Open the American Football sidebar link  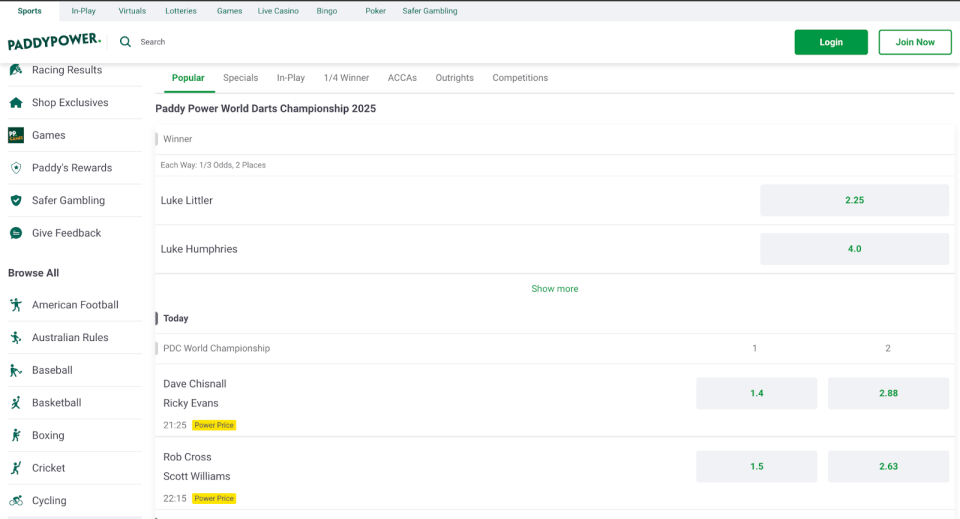point(75,305)
